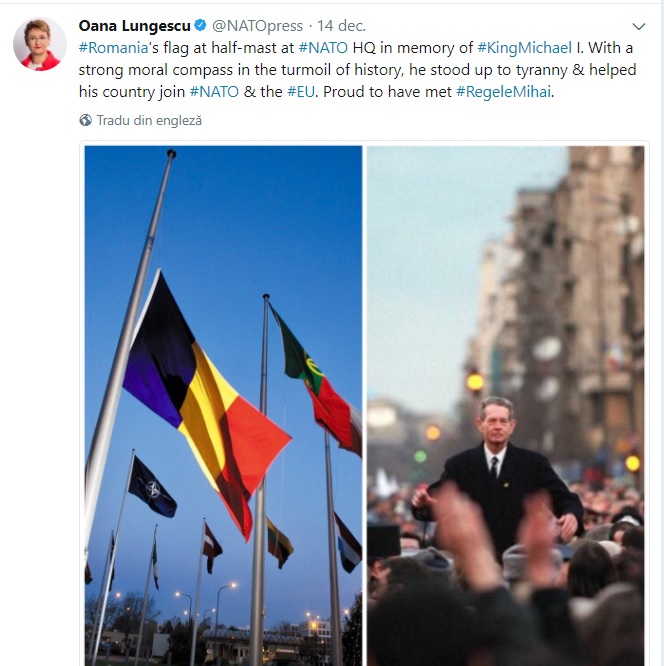Click 'Tradu din engleză' translate link
Image resolution: width=664 pixels, height=666 pixels.
[149, 120]
